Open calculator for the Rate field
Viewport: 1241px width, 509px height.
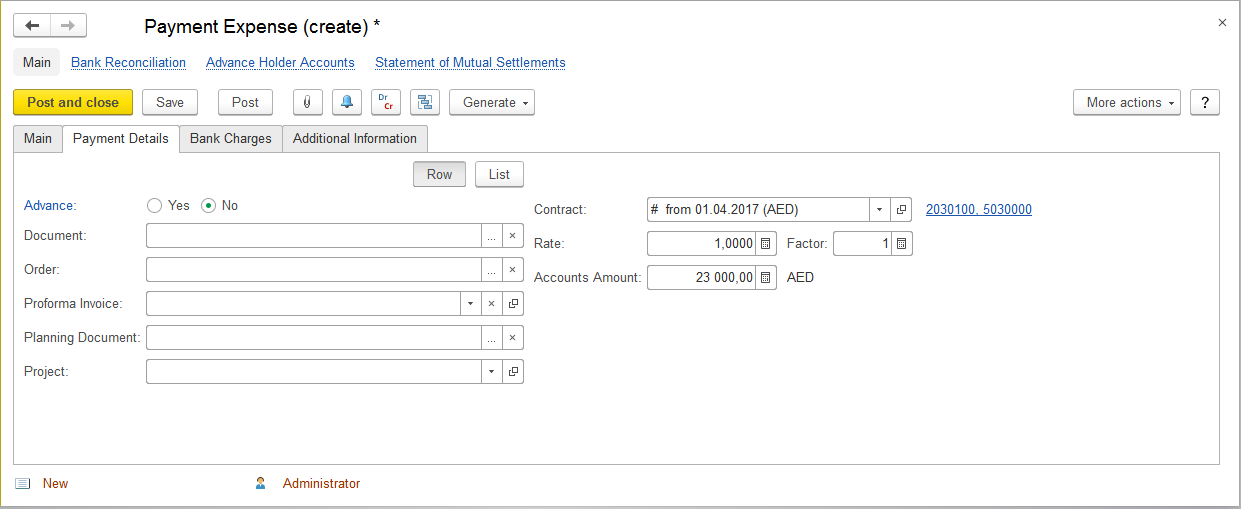pyautogui.click(x=765, y=244)
